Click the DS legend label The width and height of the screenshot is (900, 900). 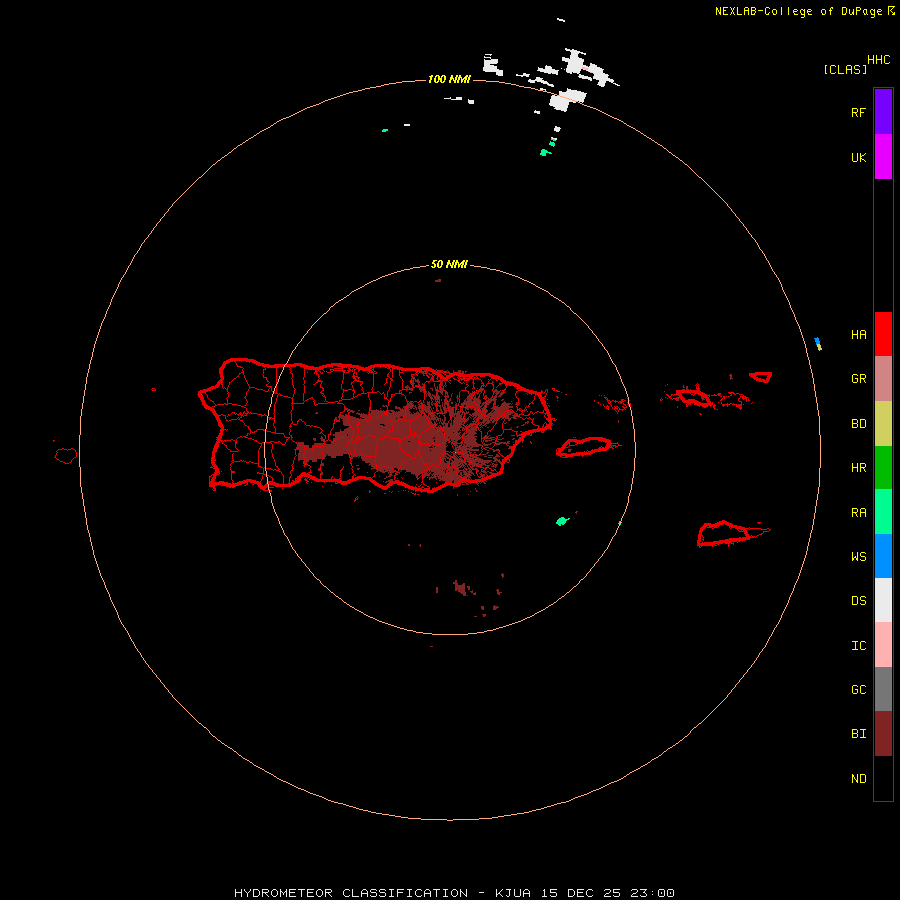pyautogui.click(x=858, y=601)
